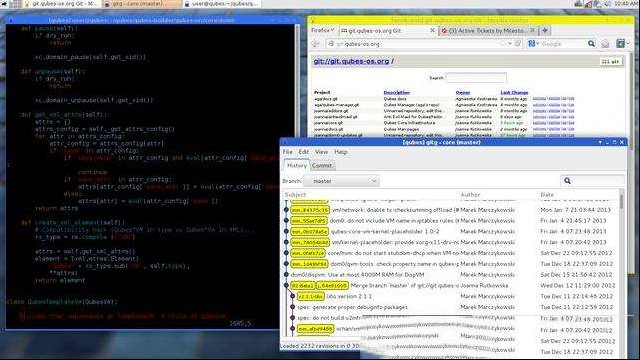This screenshot has height=360, width=640.
Task: Open the git://git.qubes-os.org link
Action: 351,61
